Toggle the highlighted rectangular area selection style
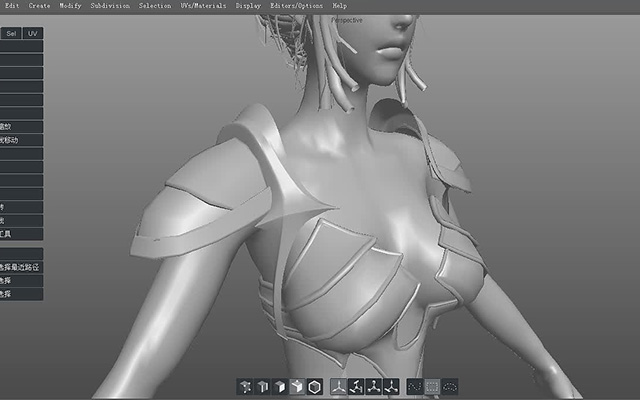 tap(432, 386)
